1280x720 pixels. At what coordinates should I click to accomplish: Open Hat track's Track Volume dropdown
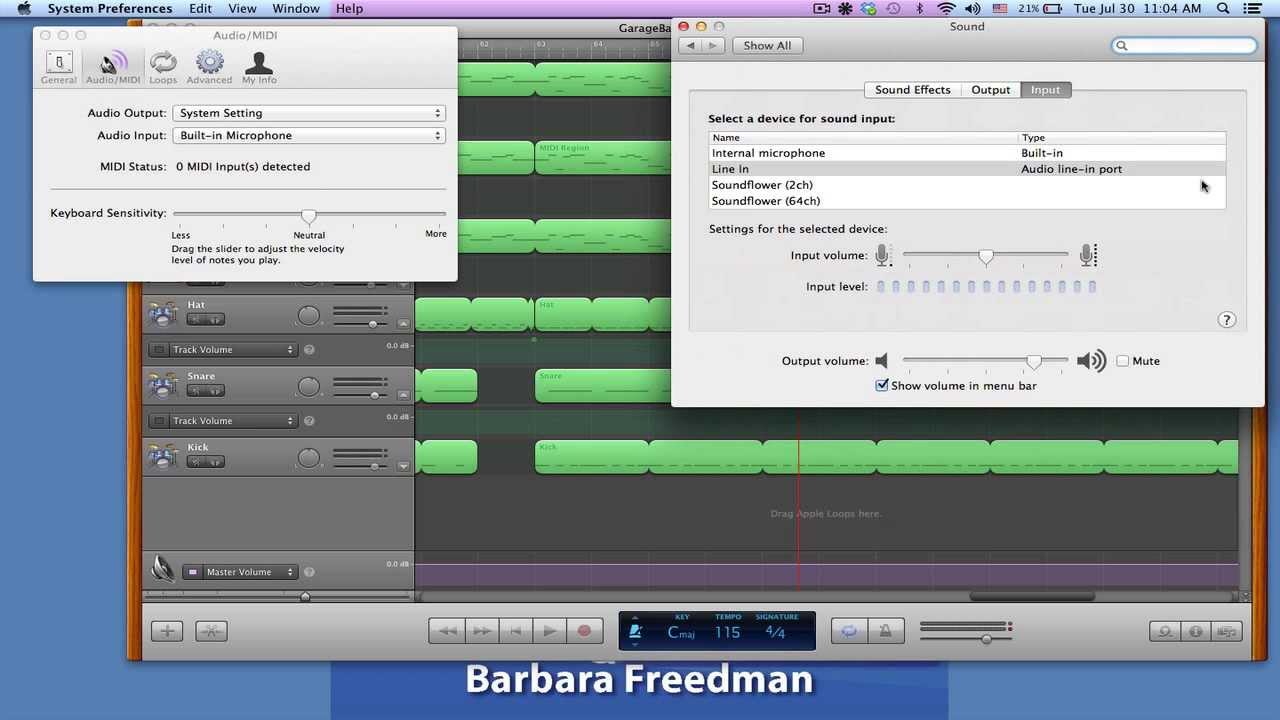(x=233, y=350)
